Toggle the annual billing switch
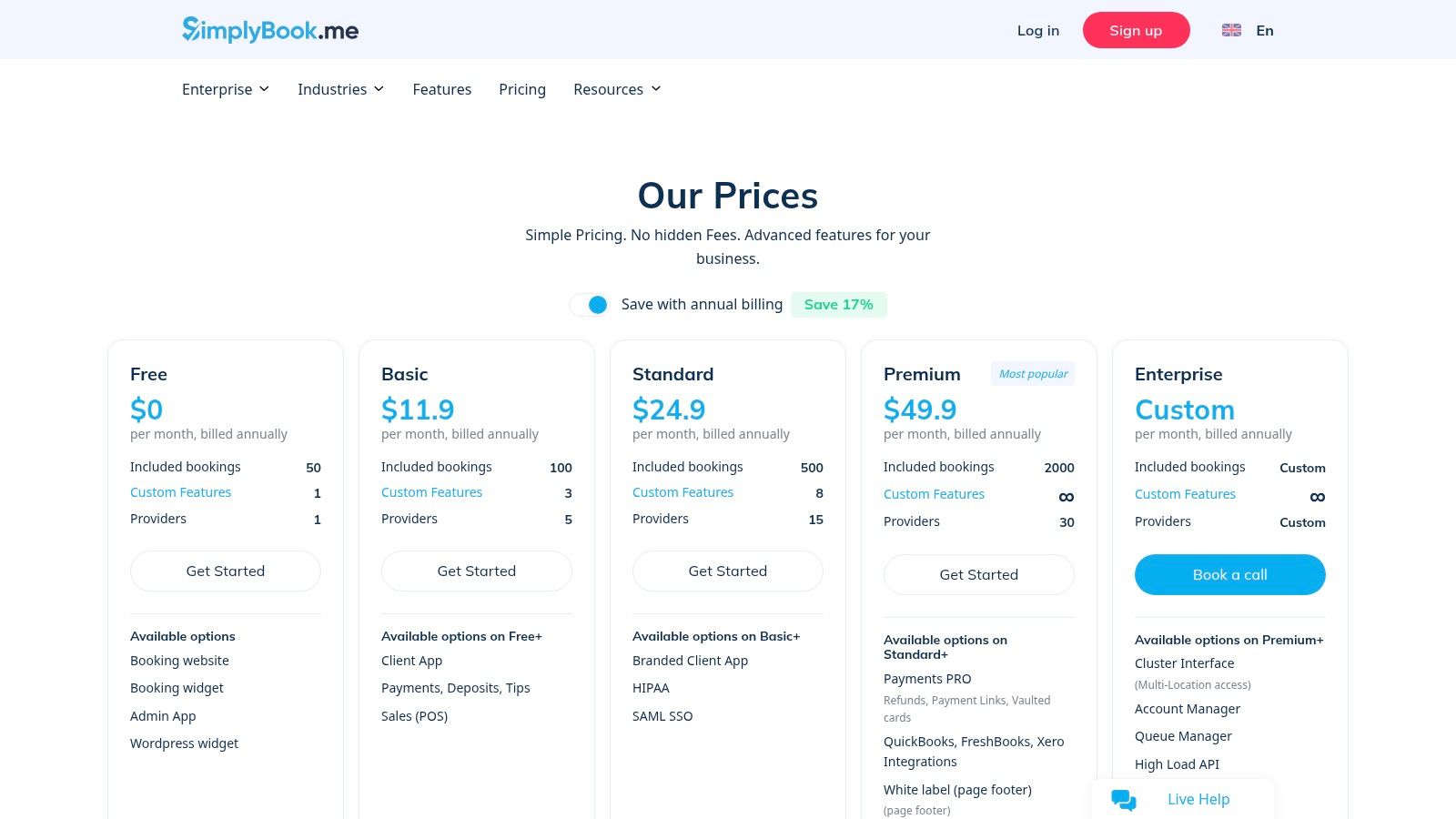Screen dimensions: 1456x819 (x=590, y=305)
